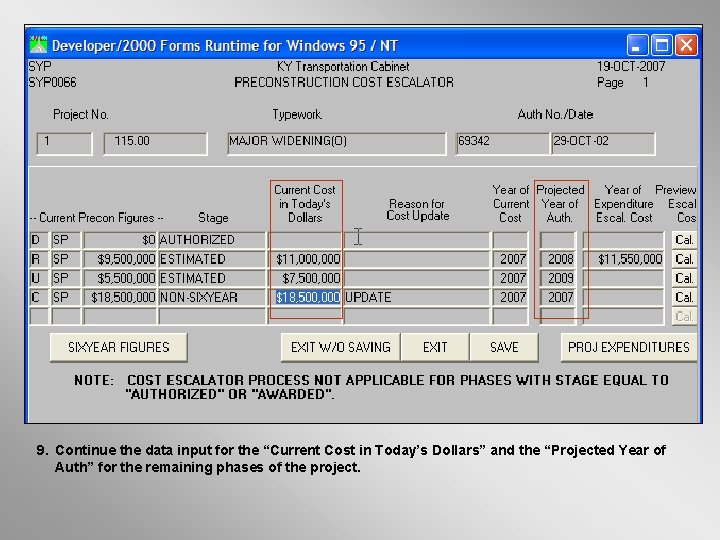
Task: Click the ESTIMATED stage on U row
Action: point(212,278)
